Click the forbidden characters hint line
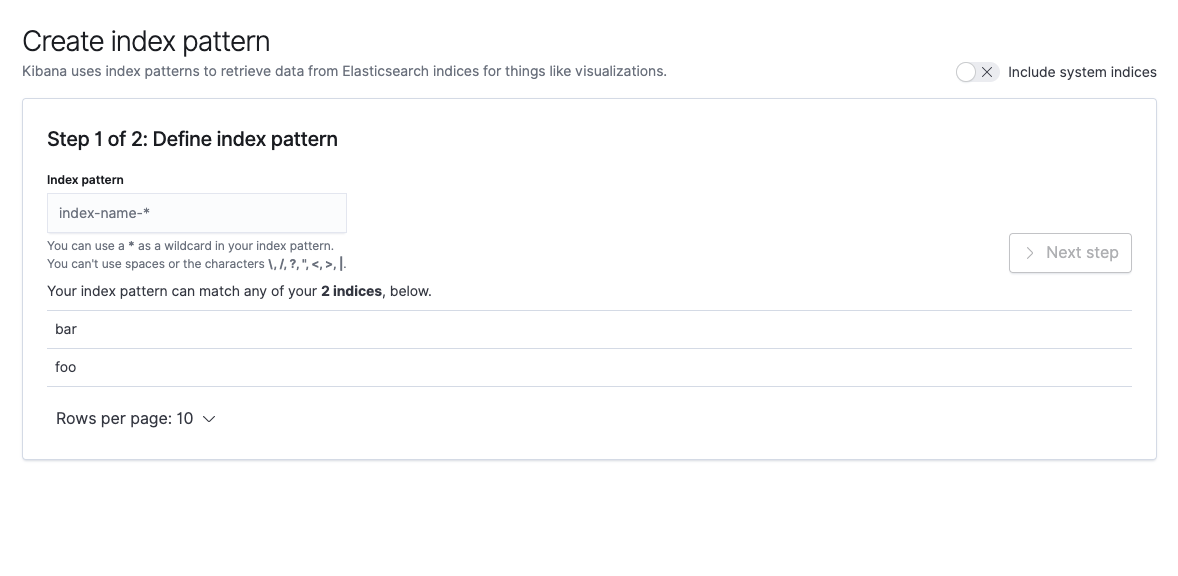Image resolution: width=1178 pixels, height=576 pixels. click(x=197, y=264)
